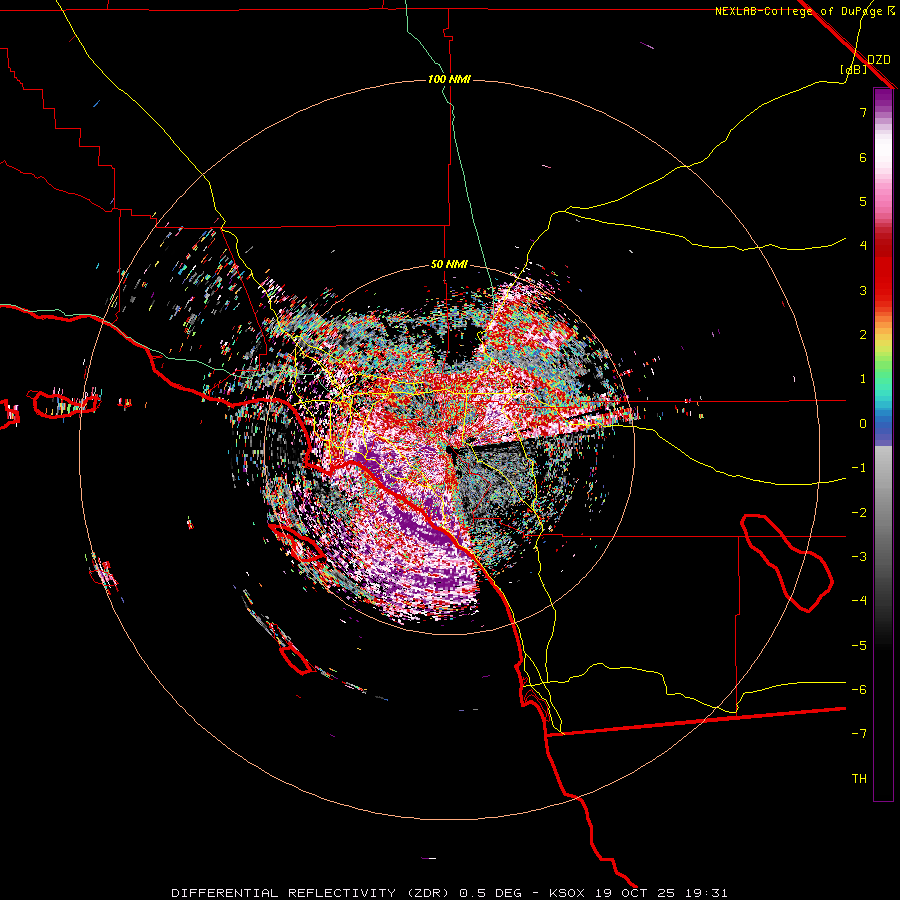This screenshot has width=900, height=900.
Task: Click the 'DZD' product label
Action: click(879, 60)
